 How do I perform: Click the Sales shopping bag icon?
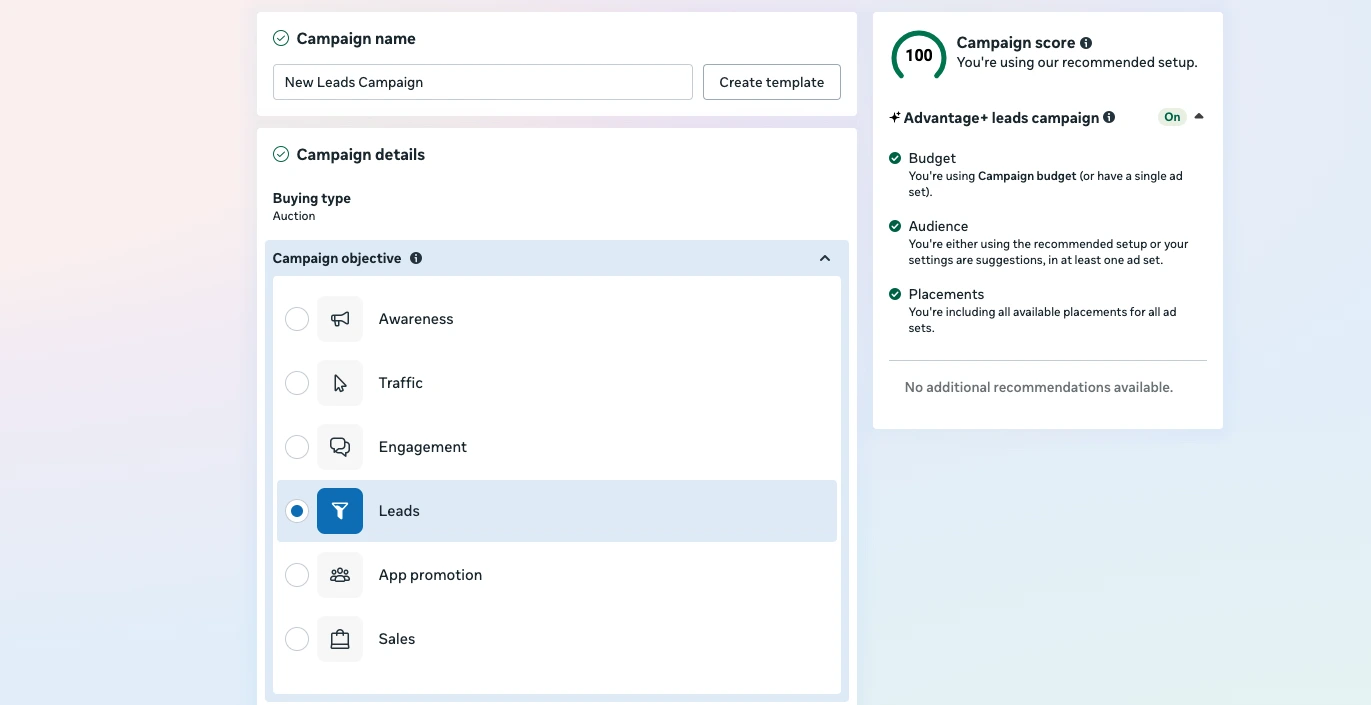340,639
